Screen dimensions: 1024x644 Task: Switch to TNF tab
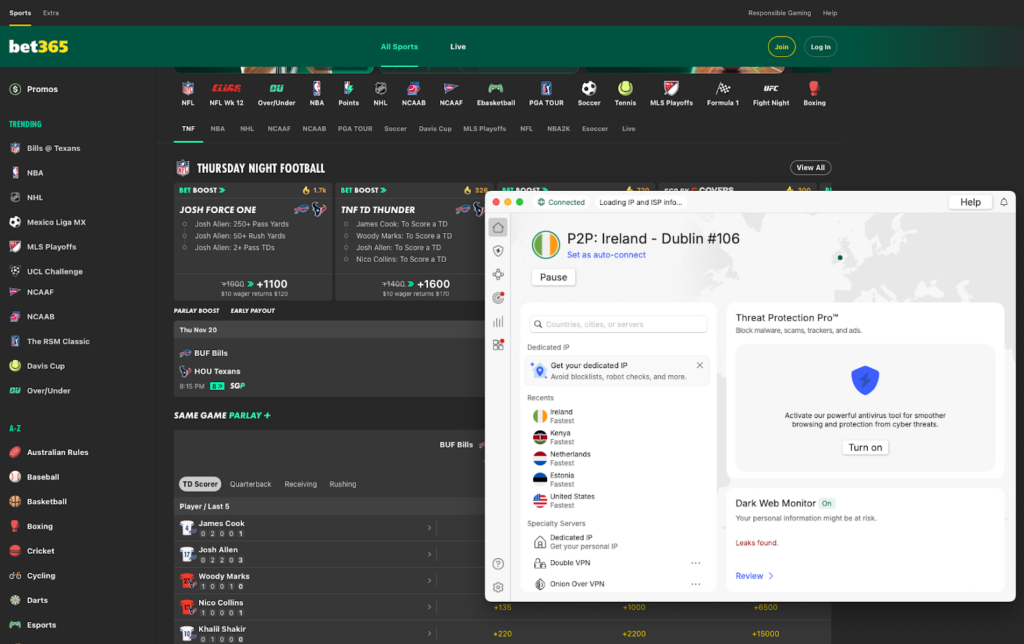pyautogui.click(x=188, y=129)
